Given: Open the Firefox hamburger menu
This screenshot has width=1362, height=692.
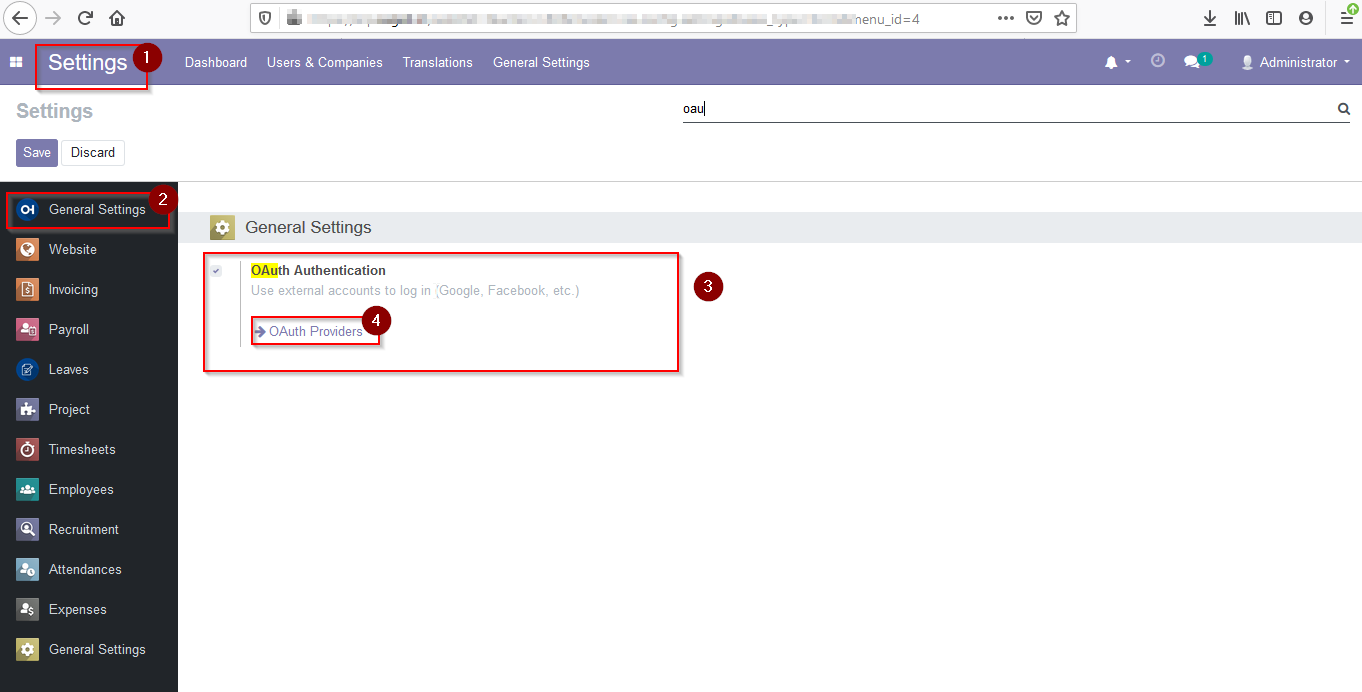Looking at the screenshot, I should coord(1346,18).
